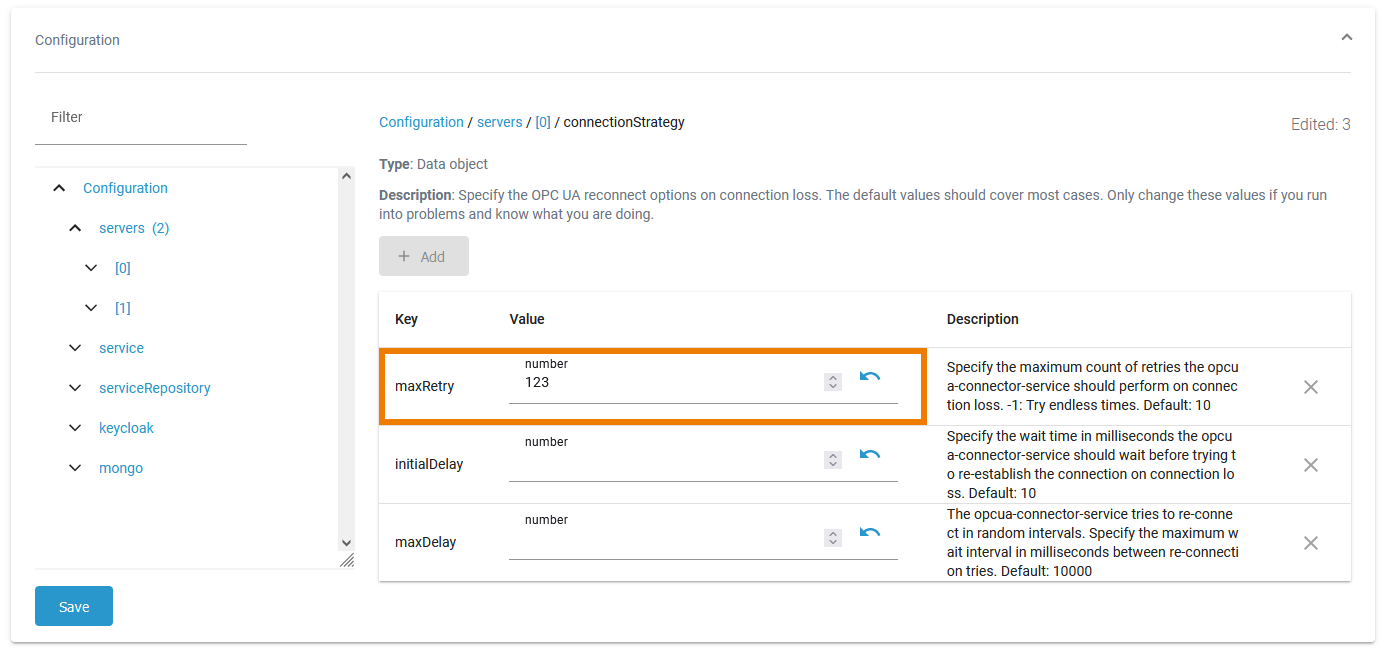Click the servers breadcrumb link
Viewport: 1385px width, 651px height.
click(499, 122)
